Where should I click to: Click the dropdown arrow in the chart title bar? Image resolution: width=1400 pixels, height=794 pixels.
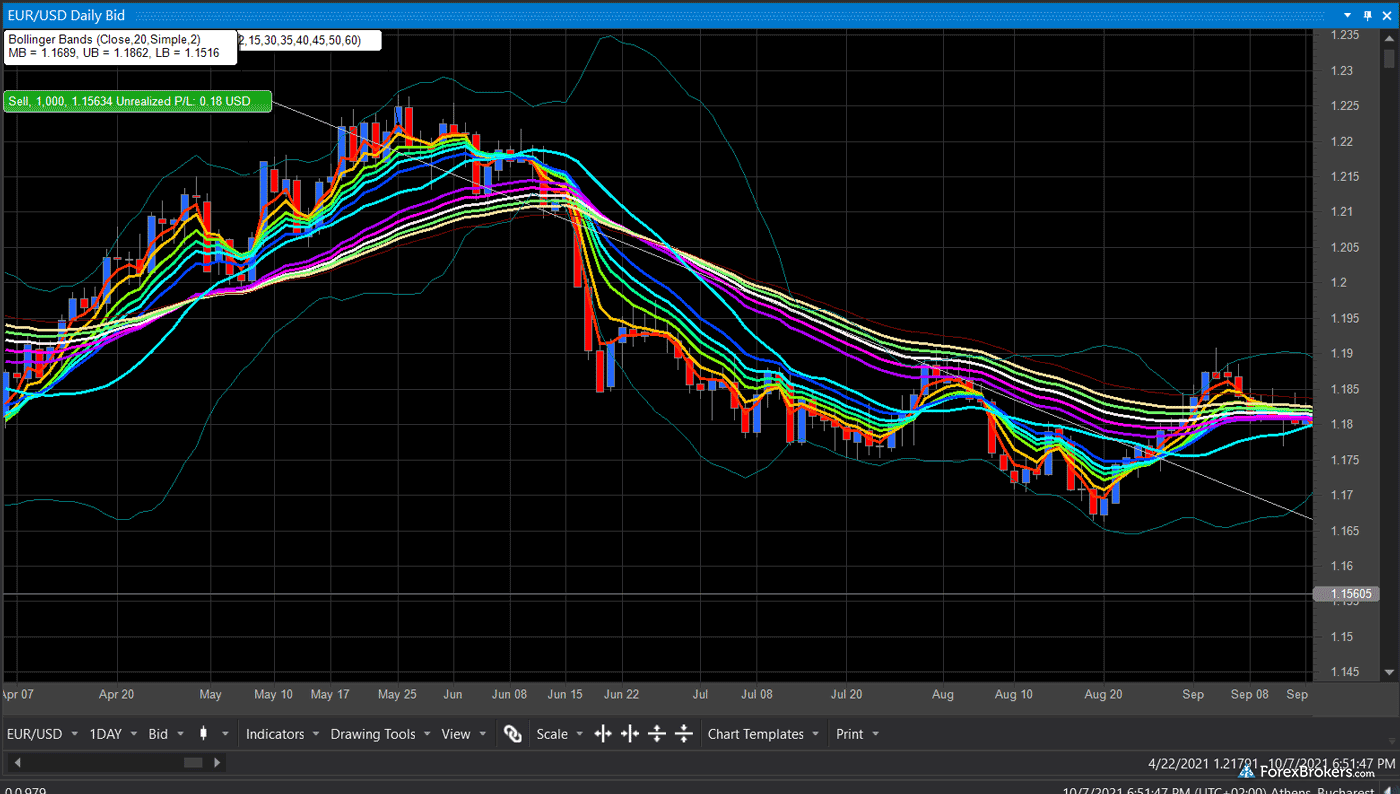(x=1348, y=15)
